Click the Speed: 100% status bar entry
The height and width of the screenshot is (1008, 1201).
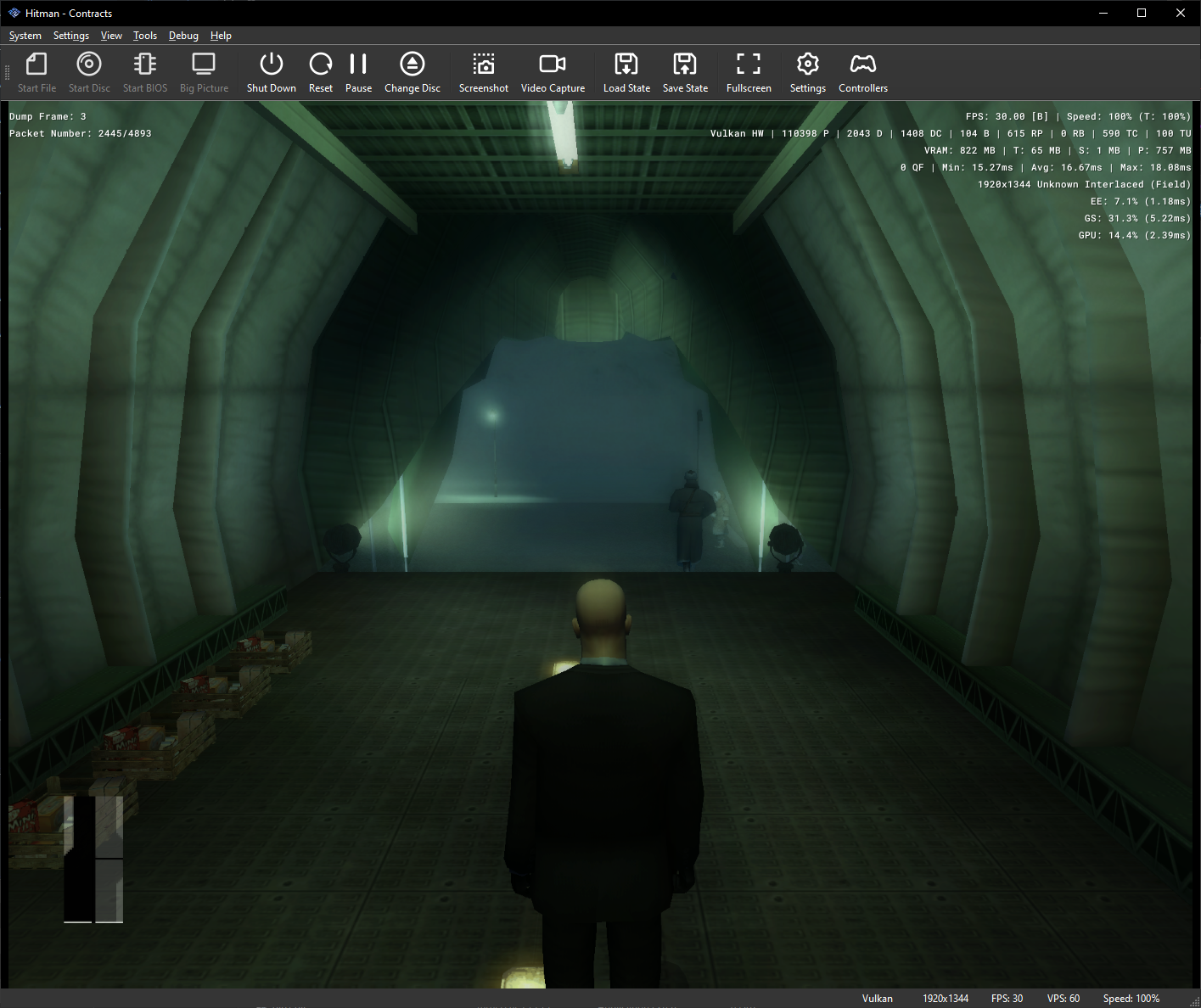click(1131, 999)
